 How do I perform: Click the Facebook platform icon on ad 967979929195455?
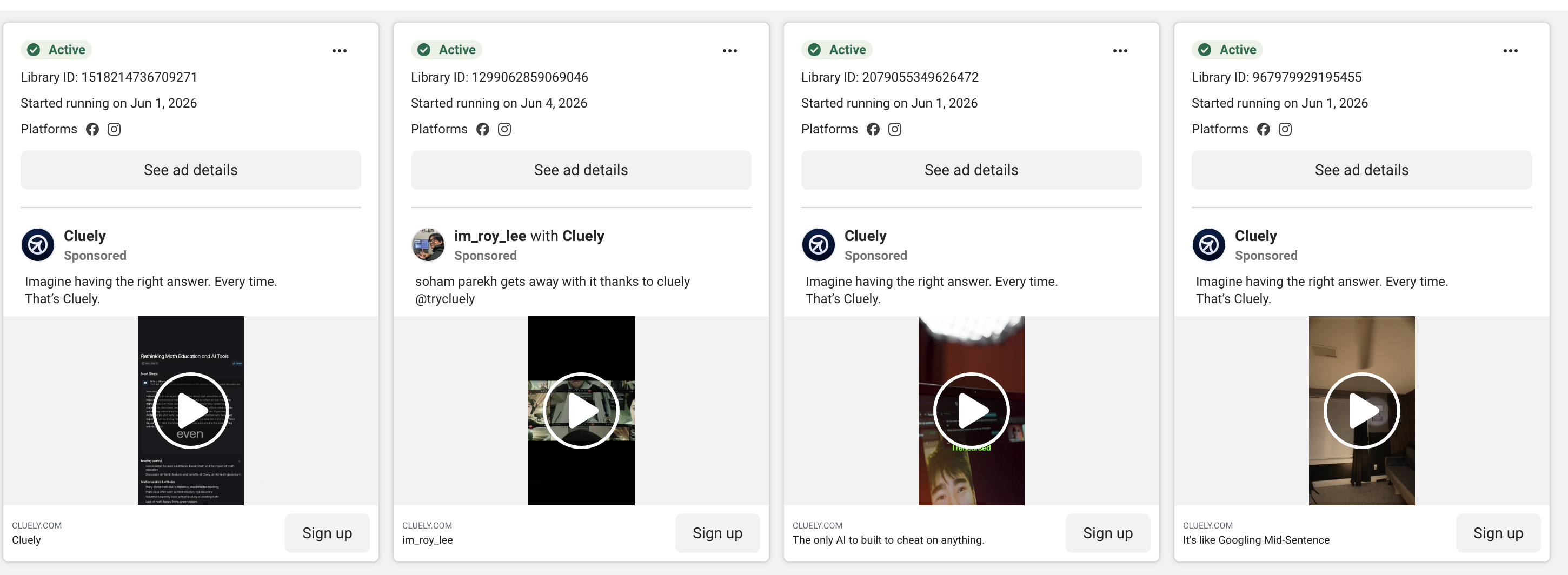click(1263, 129)
